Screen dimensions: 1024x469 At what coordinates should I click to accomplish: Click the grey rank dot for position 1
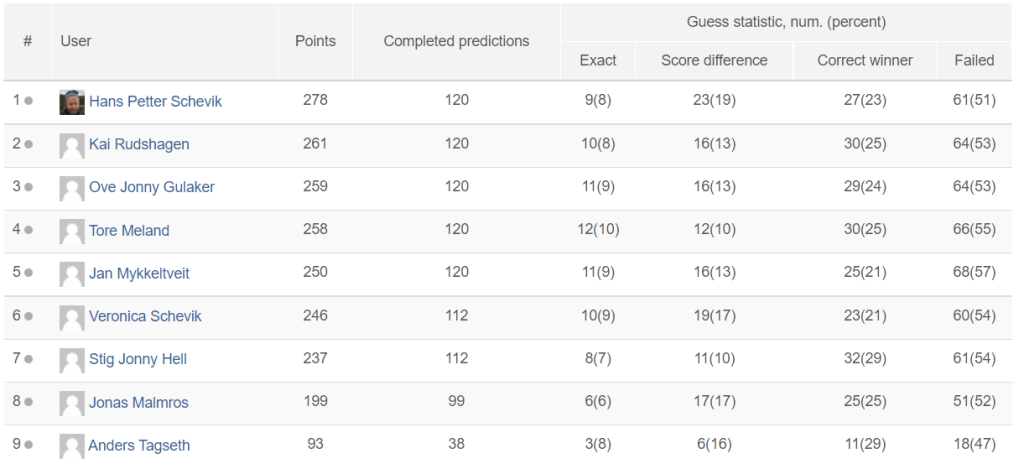point(29,101)
